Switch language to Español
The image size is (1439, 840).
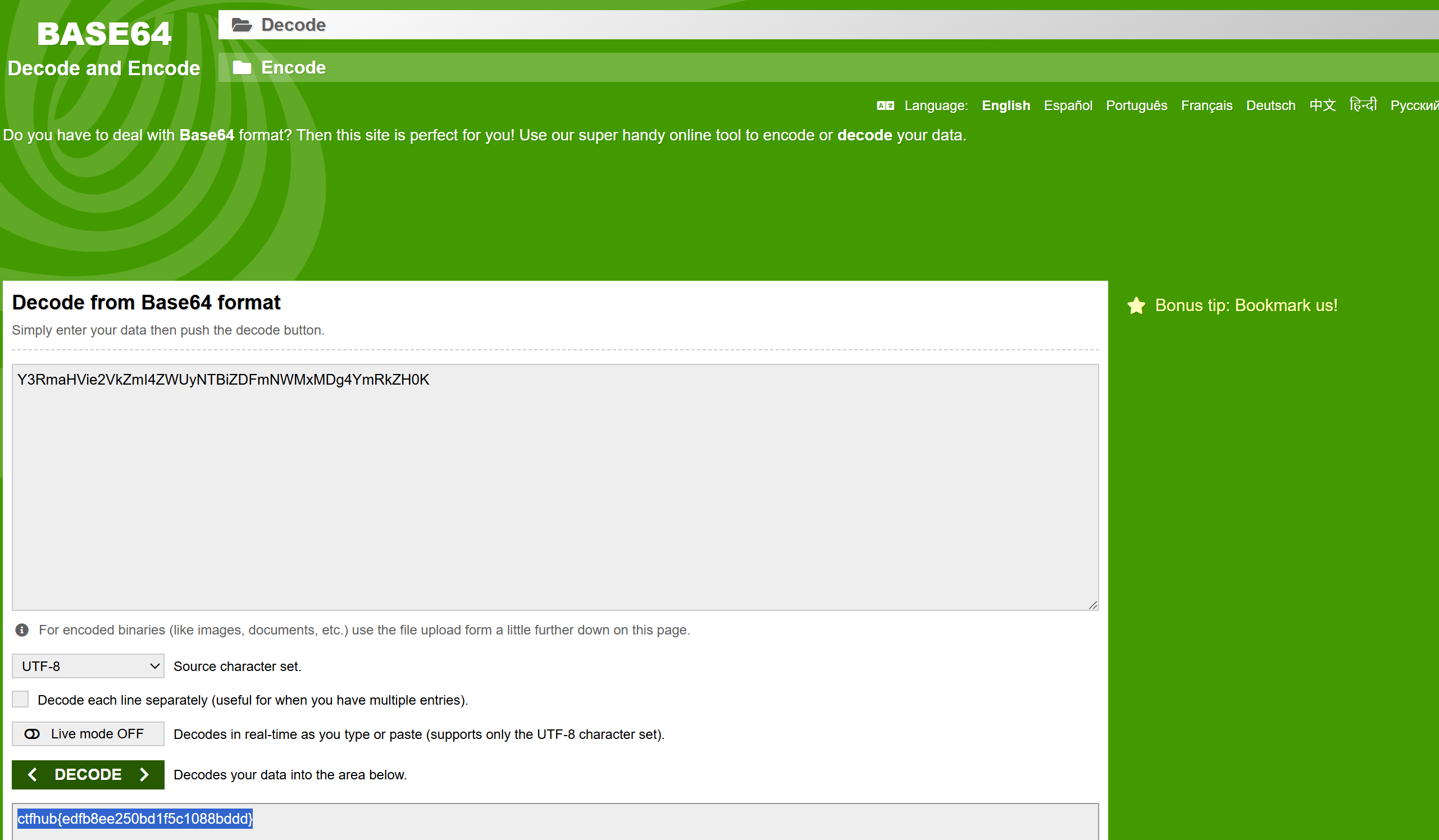tap(1068, 106)
